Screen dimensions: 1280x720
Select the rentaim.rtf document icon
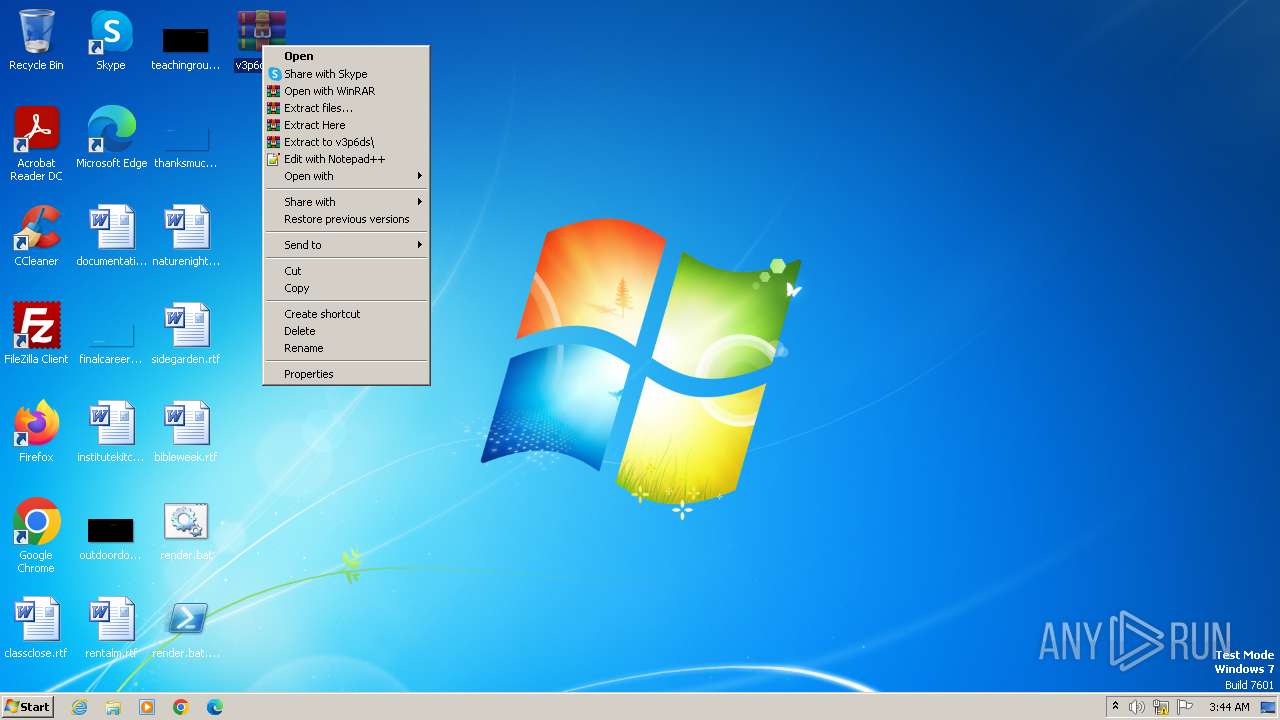(x=111, y=628)
